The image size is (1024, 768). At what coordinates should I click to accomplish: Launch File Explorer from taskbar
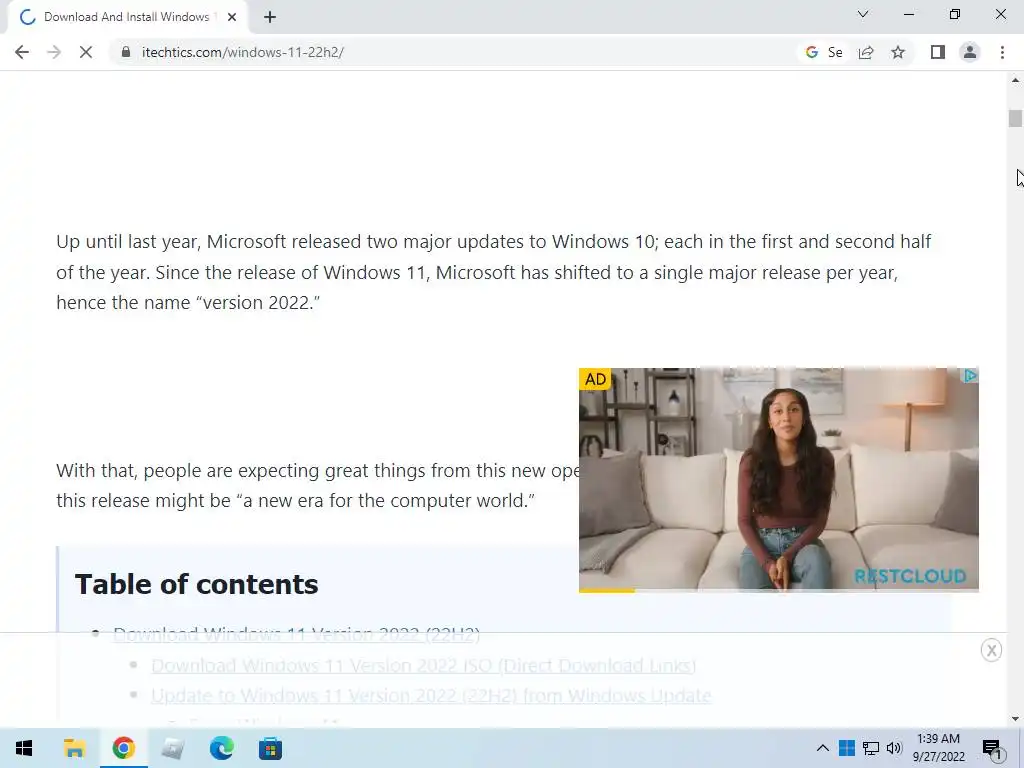[74, 748]
